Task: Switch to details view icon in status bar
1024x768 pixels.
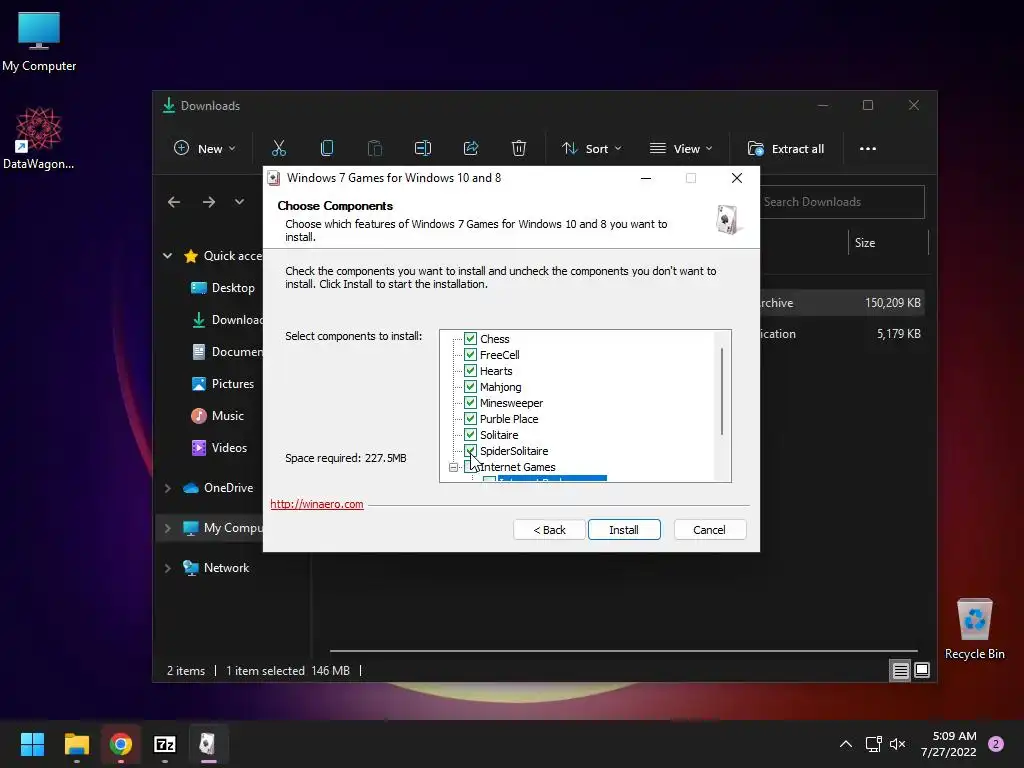Action: 900,670
